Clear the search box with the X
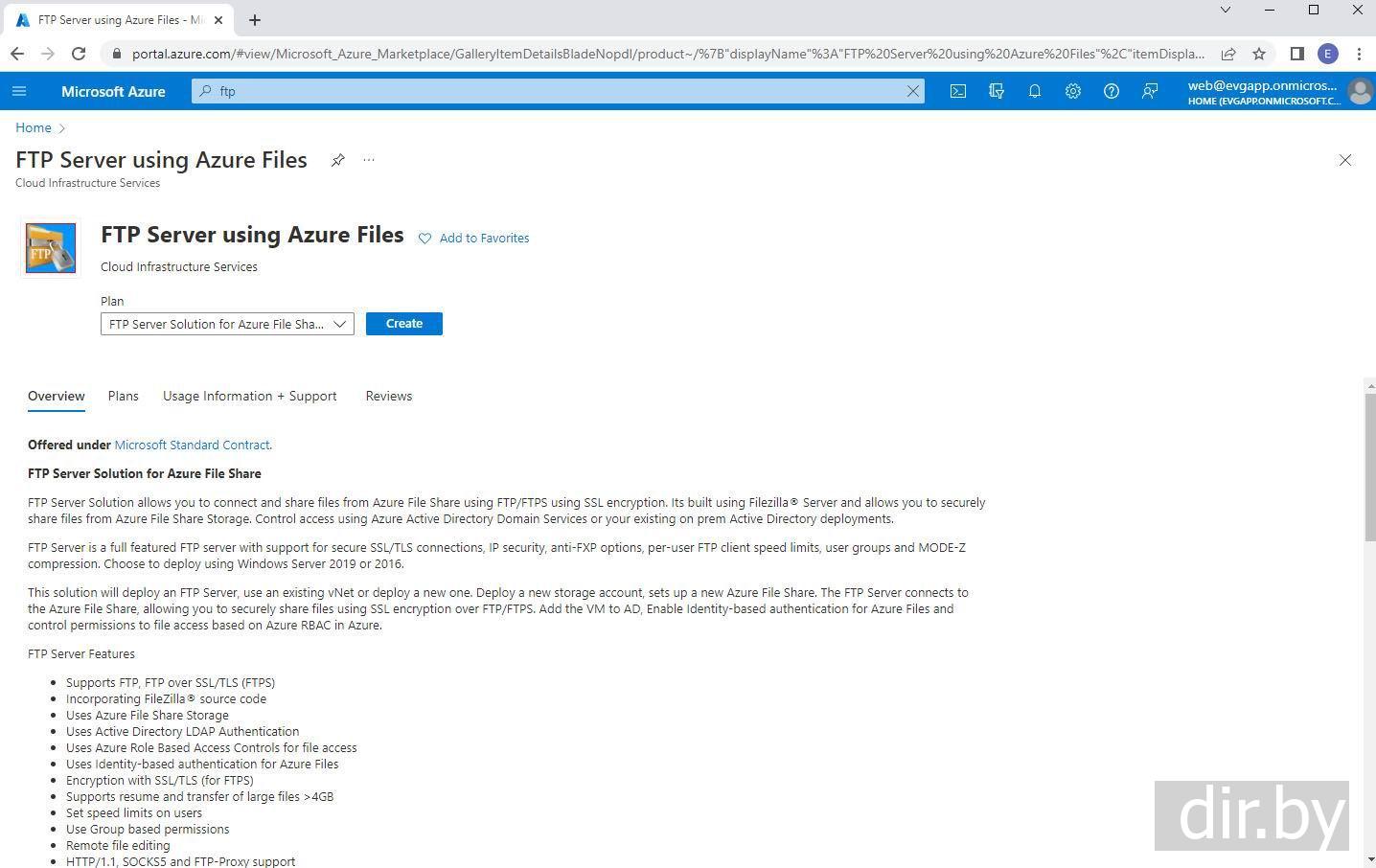 912,91
